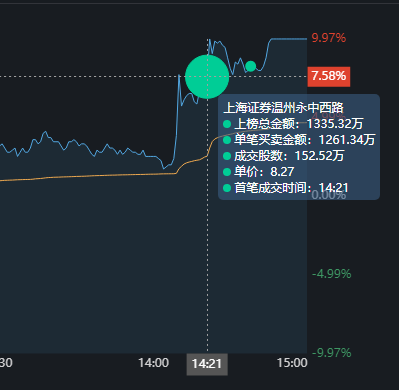Click the 成交股数 152.52万 tooltip row
399x390 pixels.
coord(283,156)
